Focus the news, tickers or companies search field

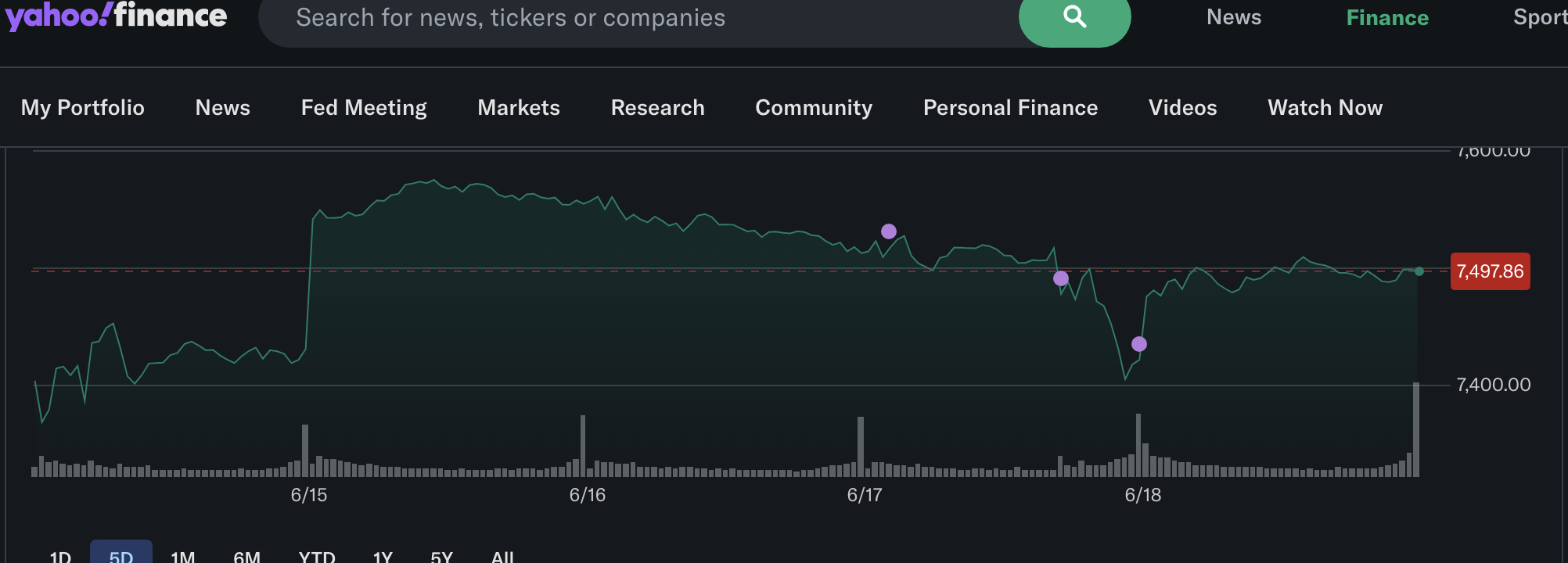pos(638,19)
